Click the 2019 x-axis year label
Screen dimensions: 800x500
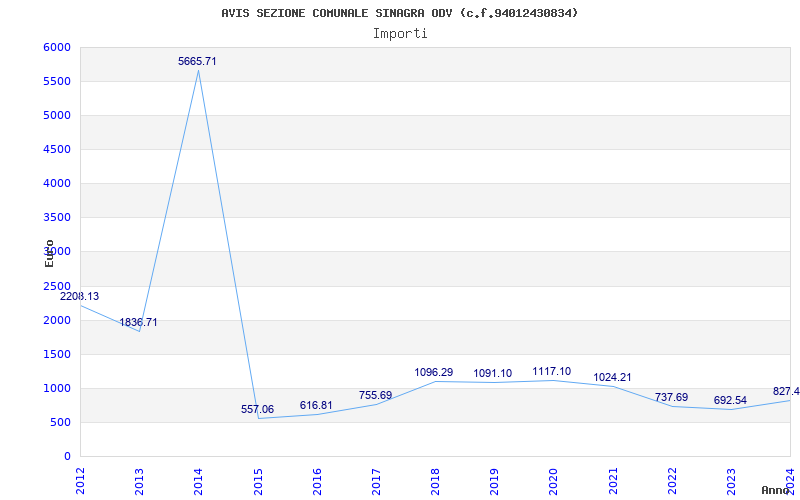point(494,481)
